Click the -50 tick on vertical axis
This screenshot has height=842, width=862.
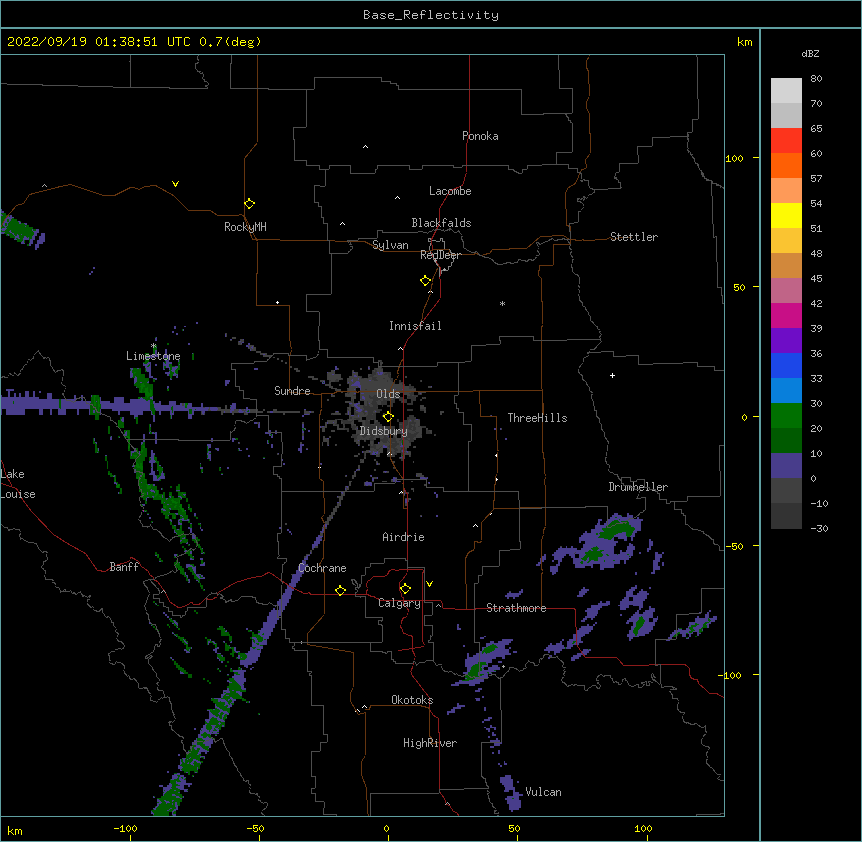pos(734,546)
